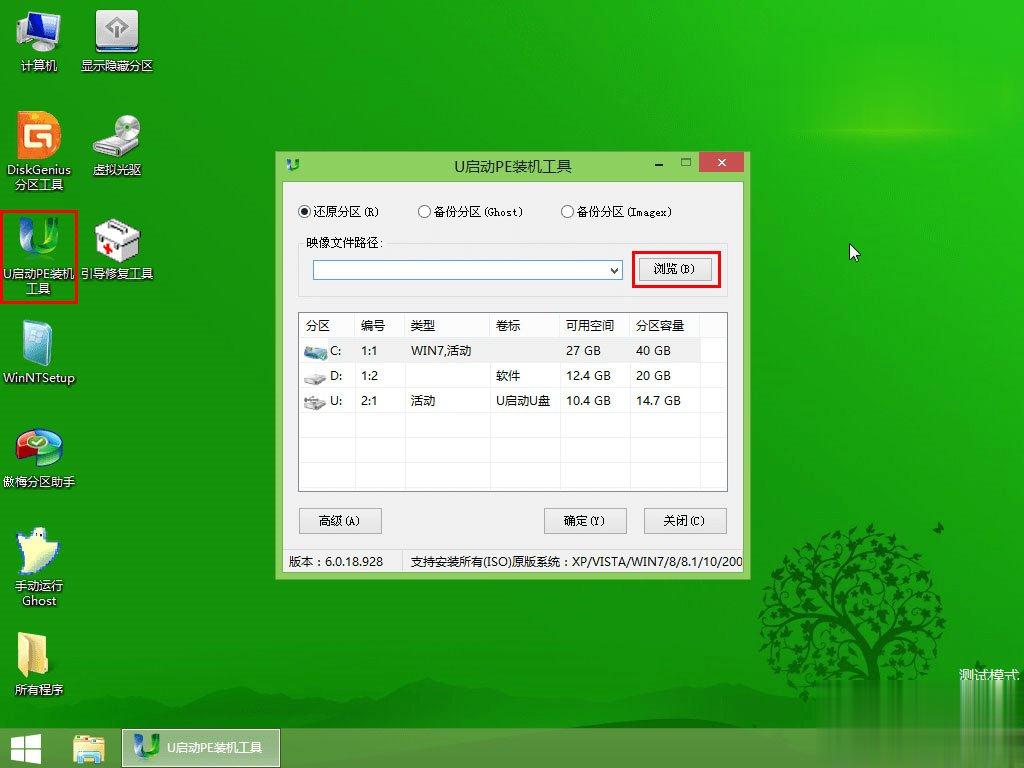Launch the 引导修复工具 boot repair tool
The width and height of the screenshot is (1024, 768).
(117, 250)
